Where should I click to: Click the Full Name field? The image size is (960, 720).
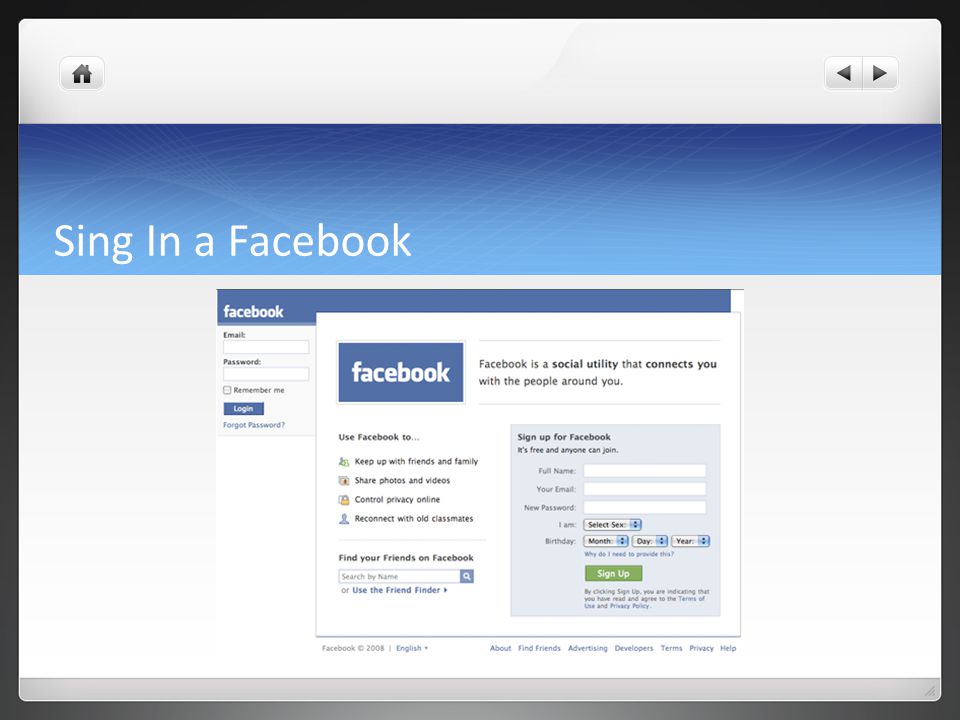coord(645,471)
